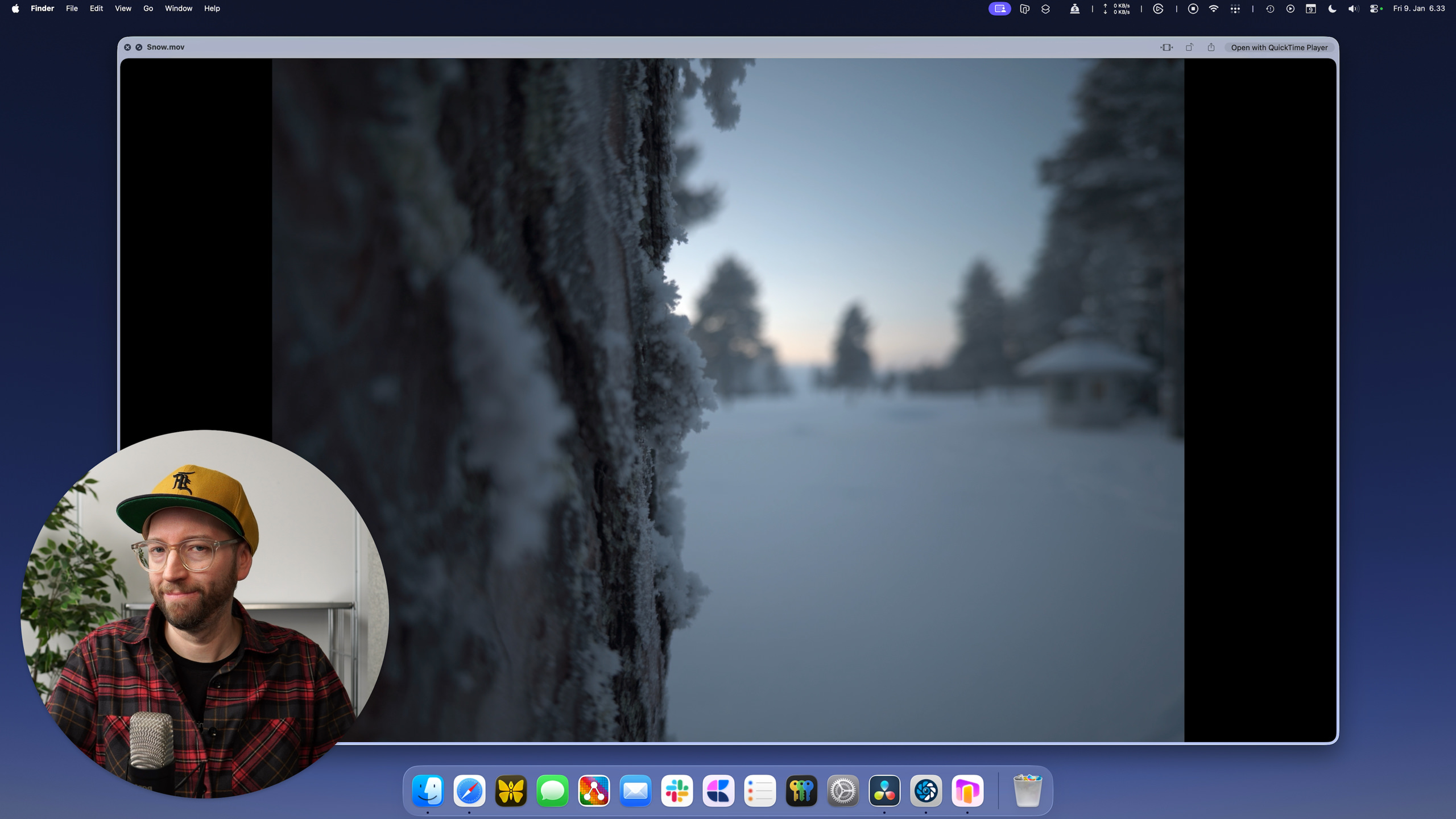Viewport: 1456px width, 819px height.
Task: Open Reminders from the Dock
Action: tap(760, 790)
